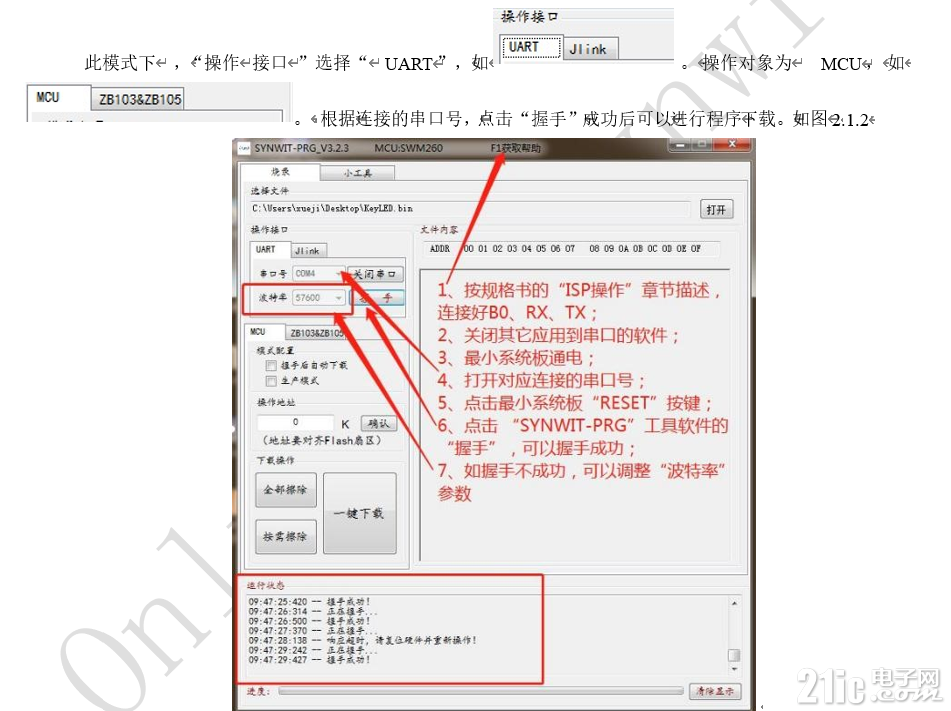The width and height of the screenshot is (951, 711).
Task: Click the 全部擦除 button
Action: (x=286, y=490)
